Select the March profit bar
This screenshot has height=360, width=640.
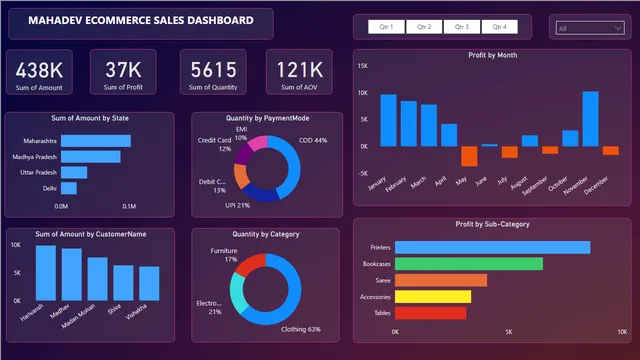coord(429,125)
